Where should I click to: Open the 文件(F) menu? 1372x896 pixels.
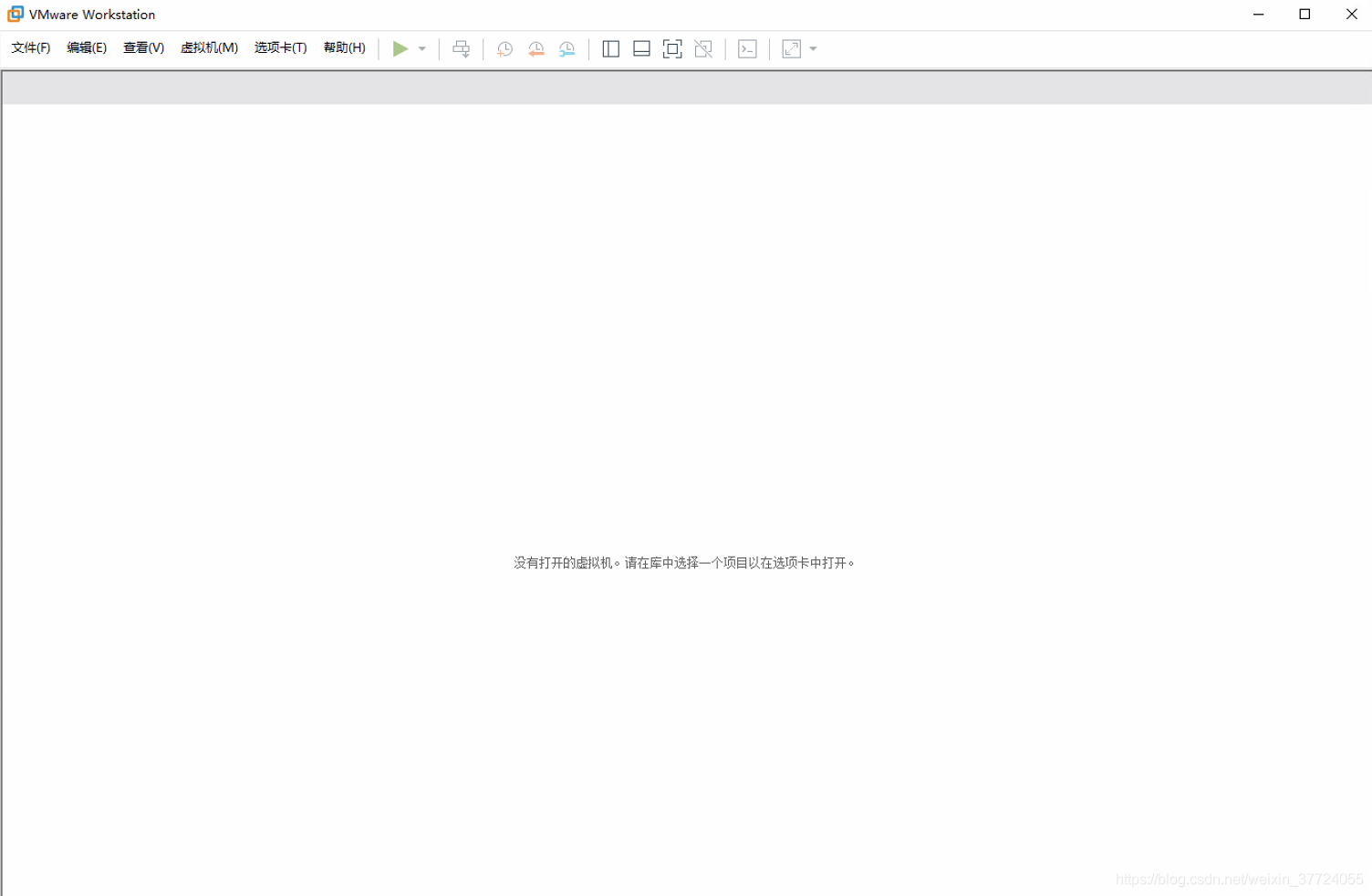(31, 48)
